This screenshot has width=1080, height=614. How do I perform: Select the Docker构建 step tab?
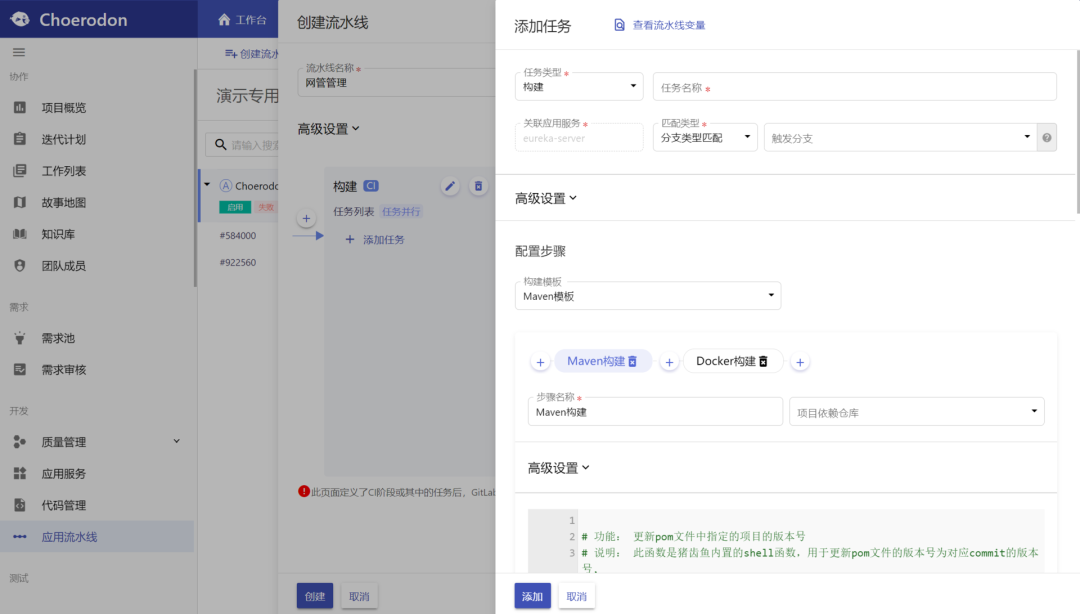coord(725,361)
